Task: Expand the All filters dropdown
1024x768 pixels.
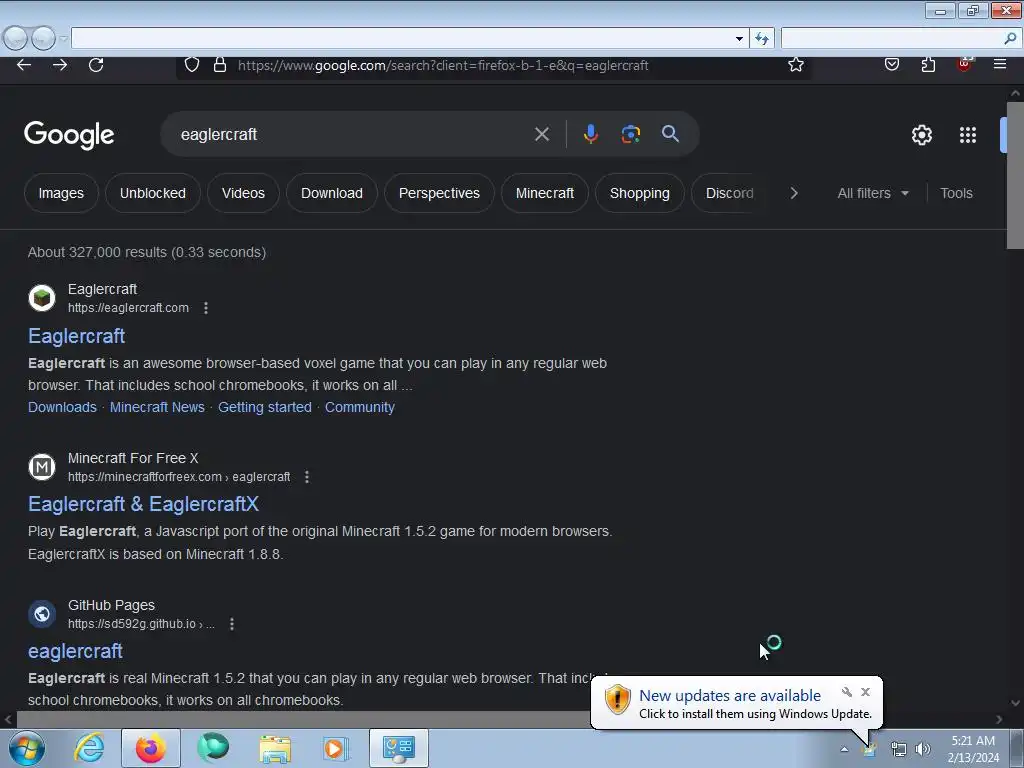Action: pos(872,193)
